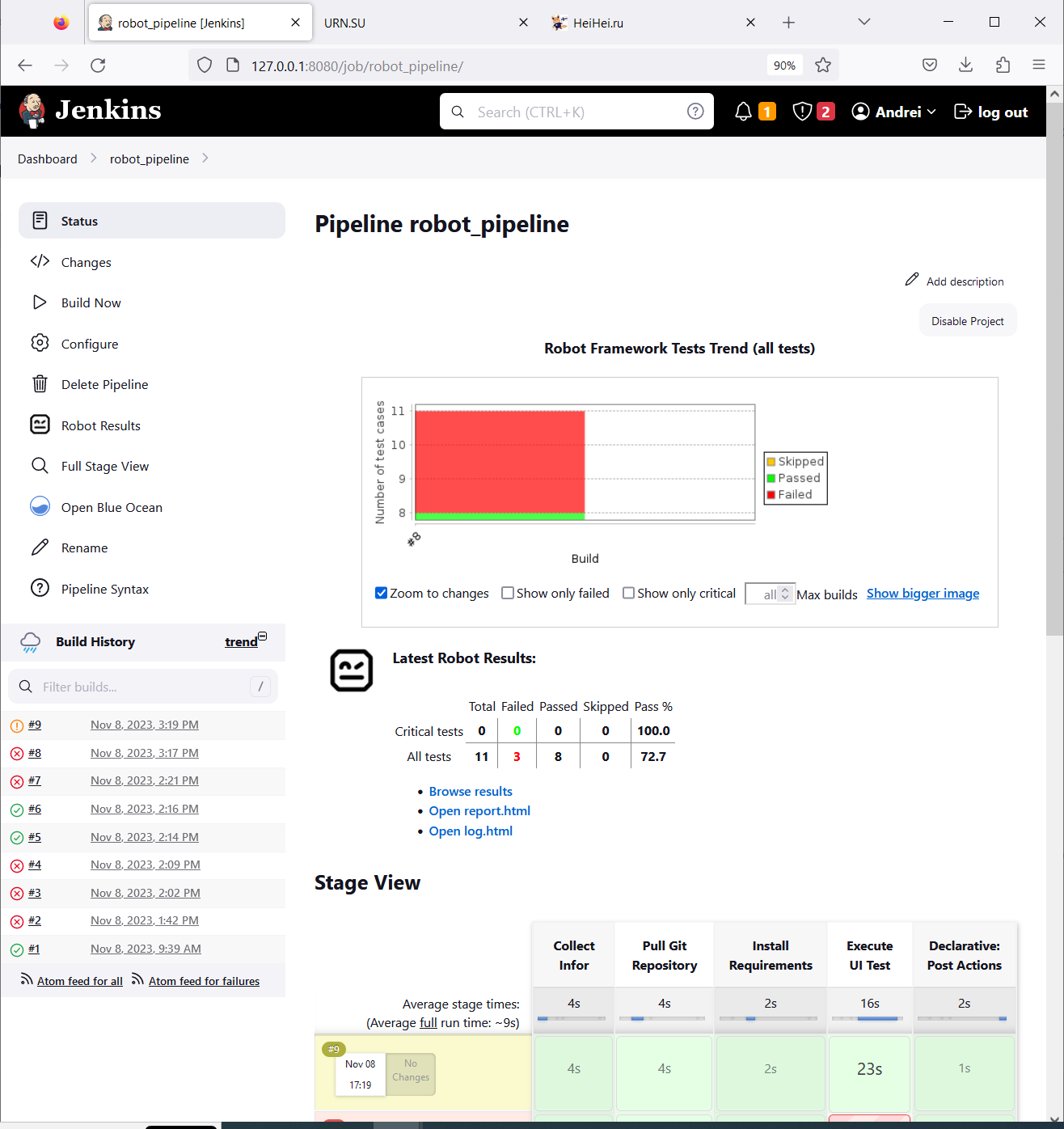Click the Open Blue Ocean icon

click(40, 506)
